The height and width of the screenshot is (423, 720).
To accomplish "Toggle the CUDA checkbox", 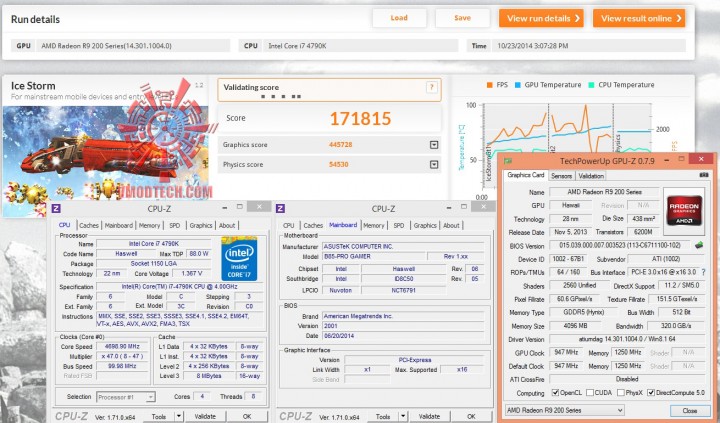I will [590, 393].
